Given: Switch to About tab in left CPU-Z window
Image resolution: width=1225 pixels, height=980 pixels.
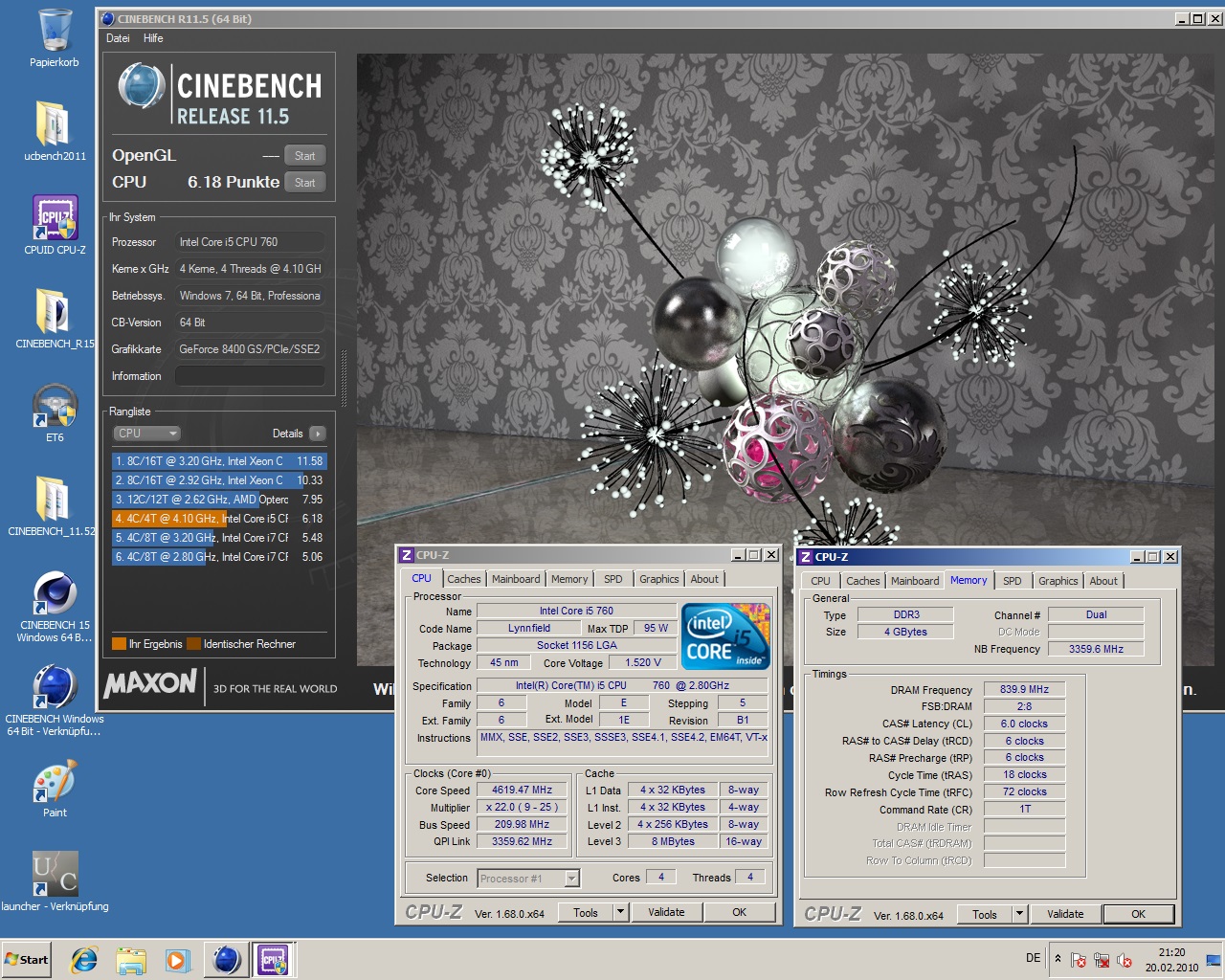Looking at the screenshot, I should click(704, 579).
